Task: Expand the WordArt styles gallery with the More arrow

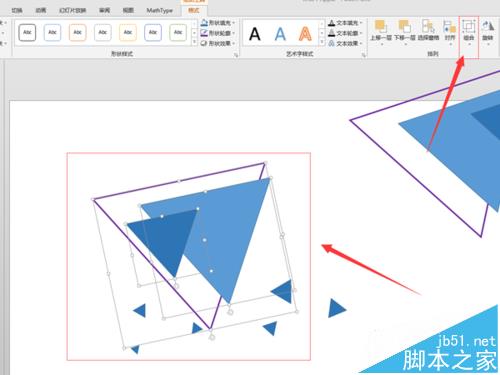Action: point(322,43)
